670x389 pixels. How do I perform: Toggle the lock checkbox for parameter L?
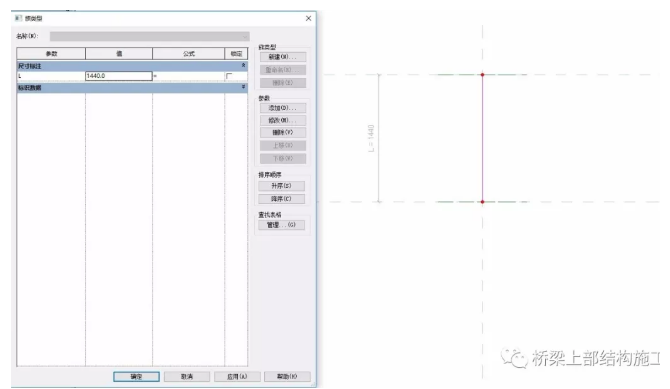[x=229, y=76]
